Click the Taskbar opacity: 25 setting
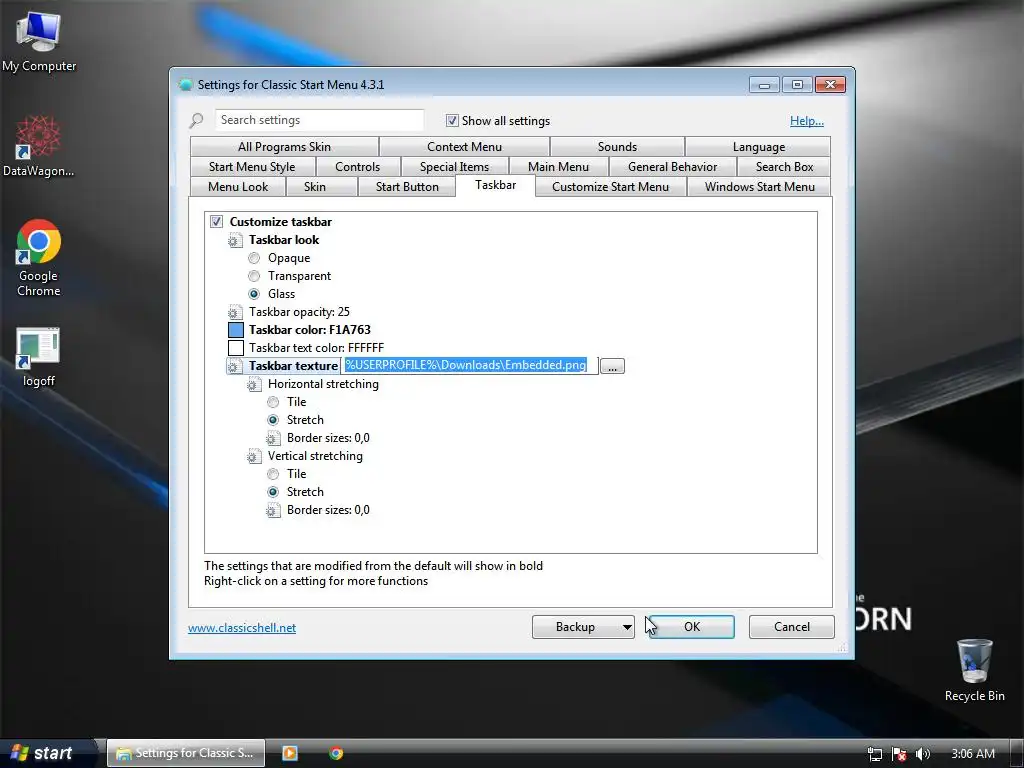1024x768 pixels. tap(299, 312)
